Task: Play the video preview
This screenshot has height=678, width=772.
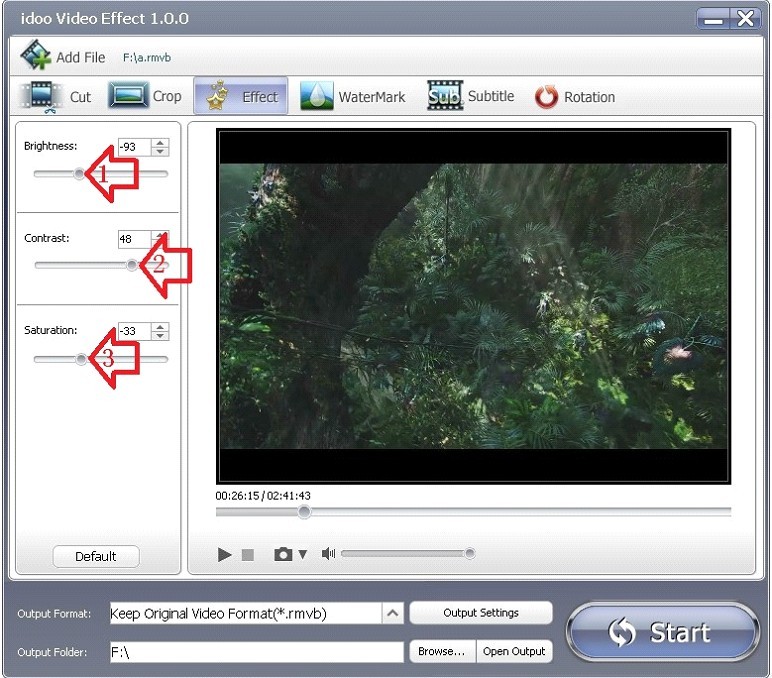Action: tap(225, 554)
